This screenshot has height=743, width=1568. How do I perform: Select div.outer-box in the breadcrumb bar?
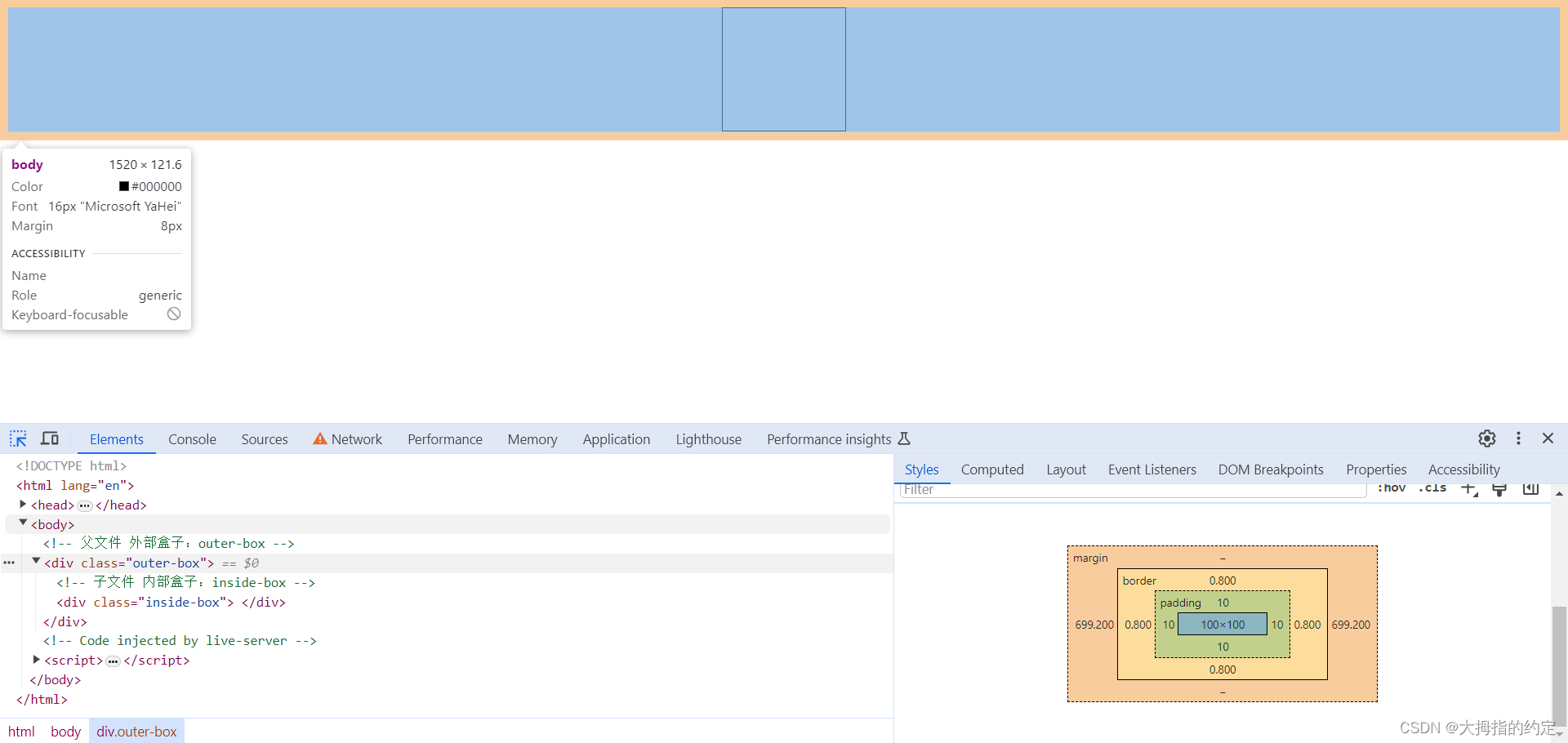pos(136,732)
